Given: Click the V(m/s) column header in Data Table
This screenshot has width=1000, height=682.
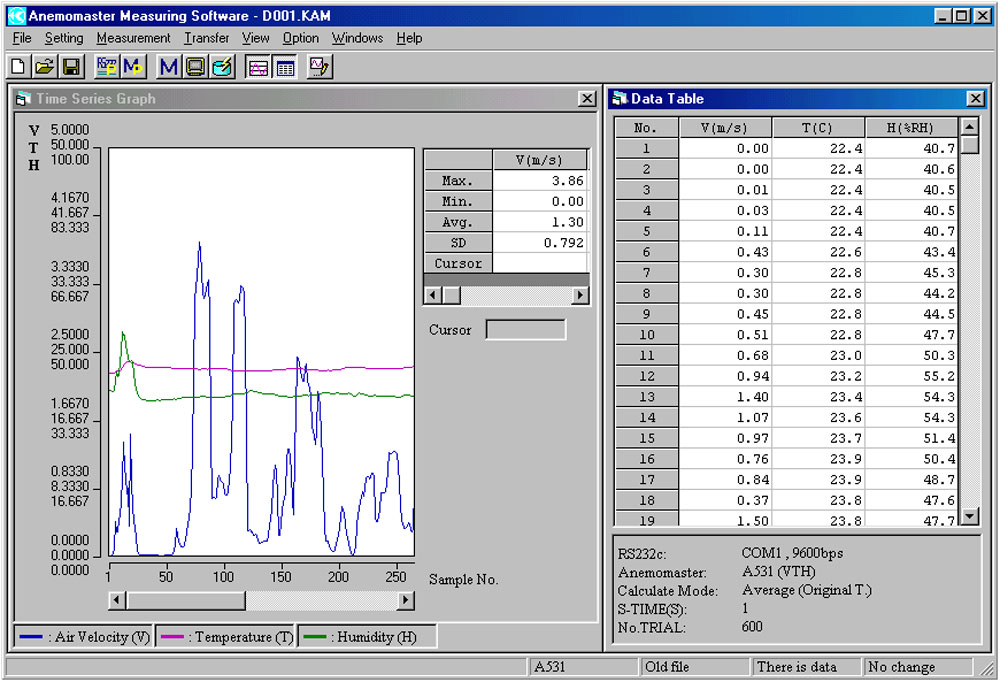Looking at the screenshot, I should pos(725,128).
